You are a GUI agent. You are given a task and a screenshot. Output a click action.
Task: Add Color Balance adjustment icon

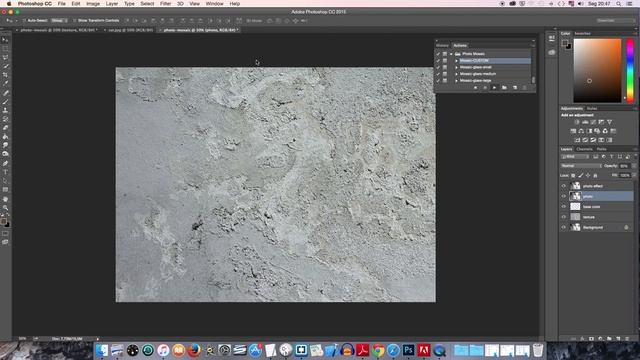(581, 131)
